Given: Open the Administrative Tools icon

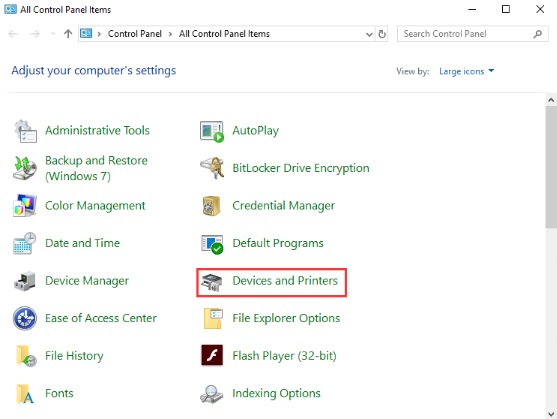Looking at the screenshot, I should (25, 131).
